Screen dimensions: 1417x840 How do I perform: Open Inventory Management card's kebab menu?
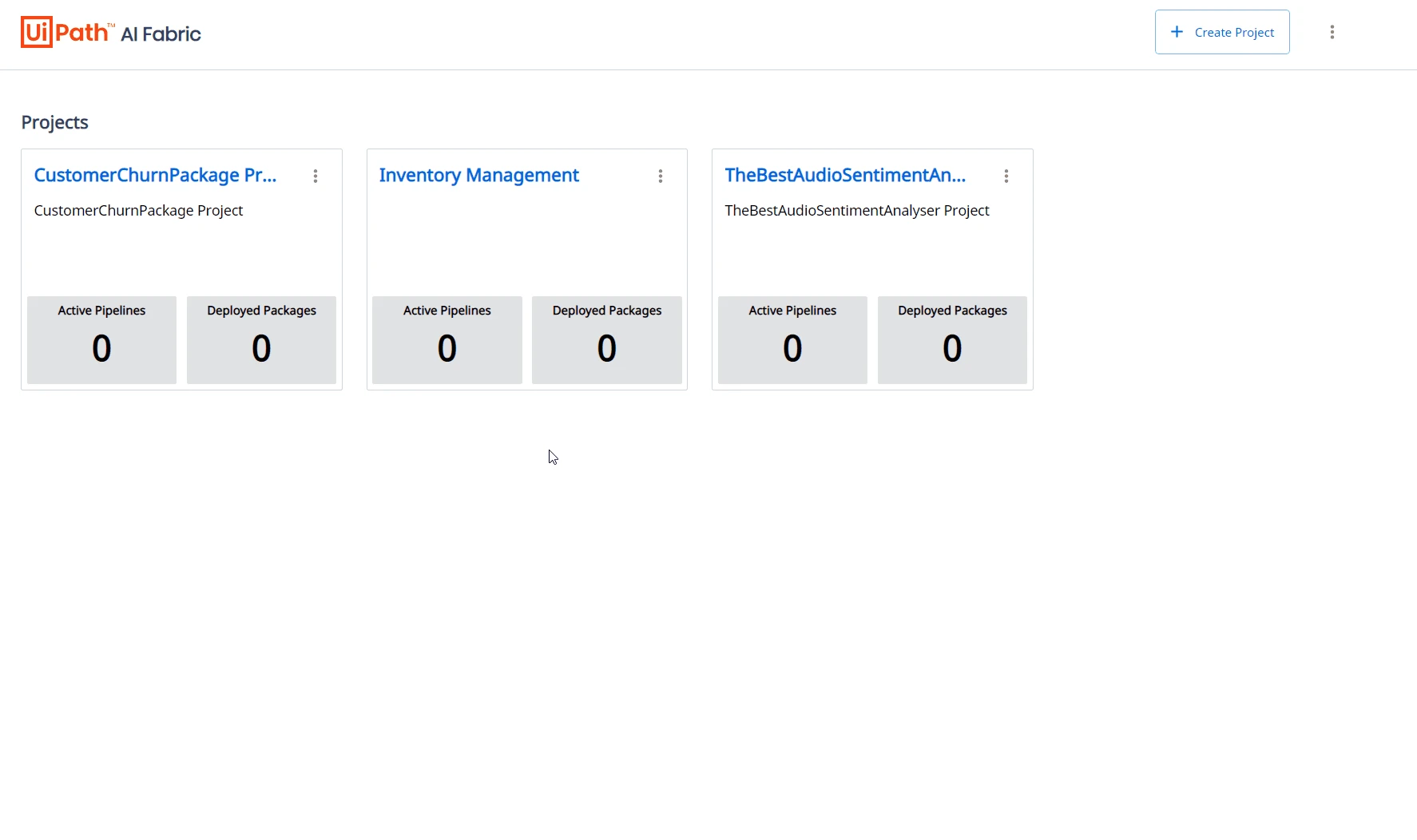(x=661, y=176)
